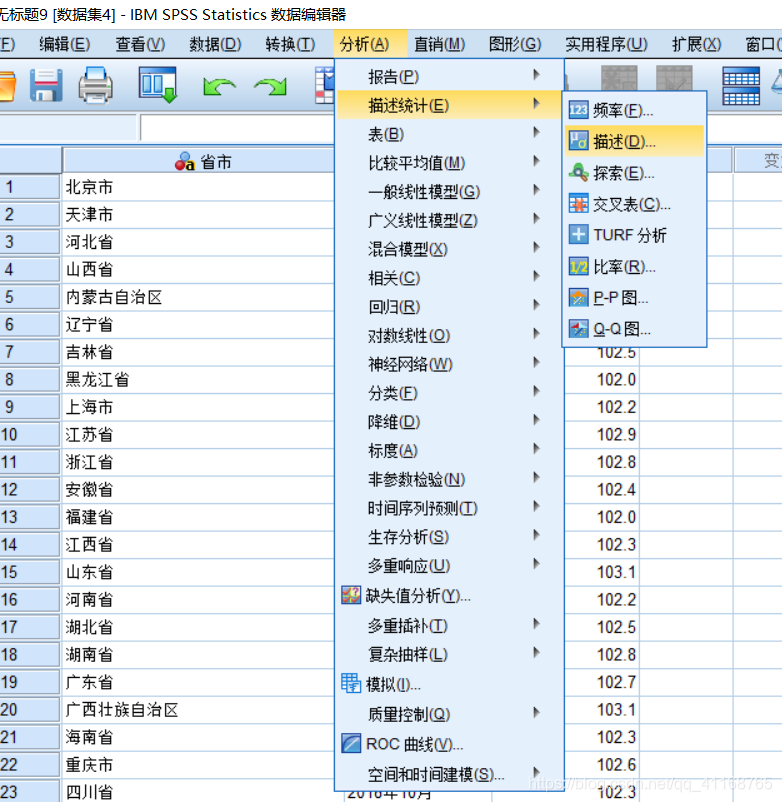Open the 实用程序(U) menu
Viewport: 782px width, 802px height.
[606, 44]
